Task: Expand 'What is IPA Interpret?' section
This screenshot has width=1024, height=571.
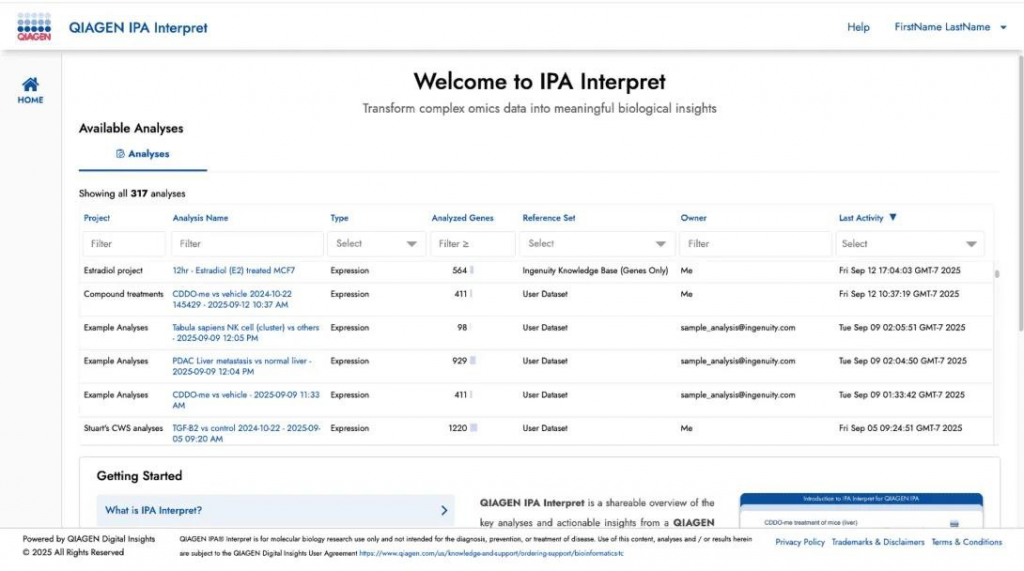Action: click(x=276, y=510)
